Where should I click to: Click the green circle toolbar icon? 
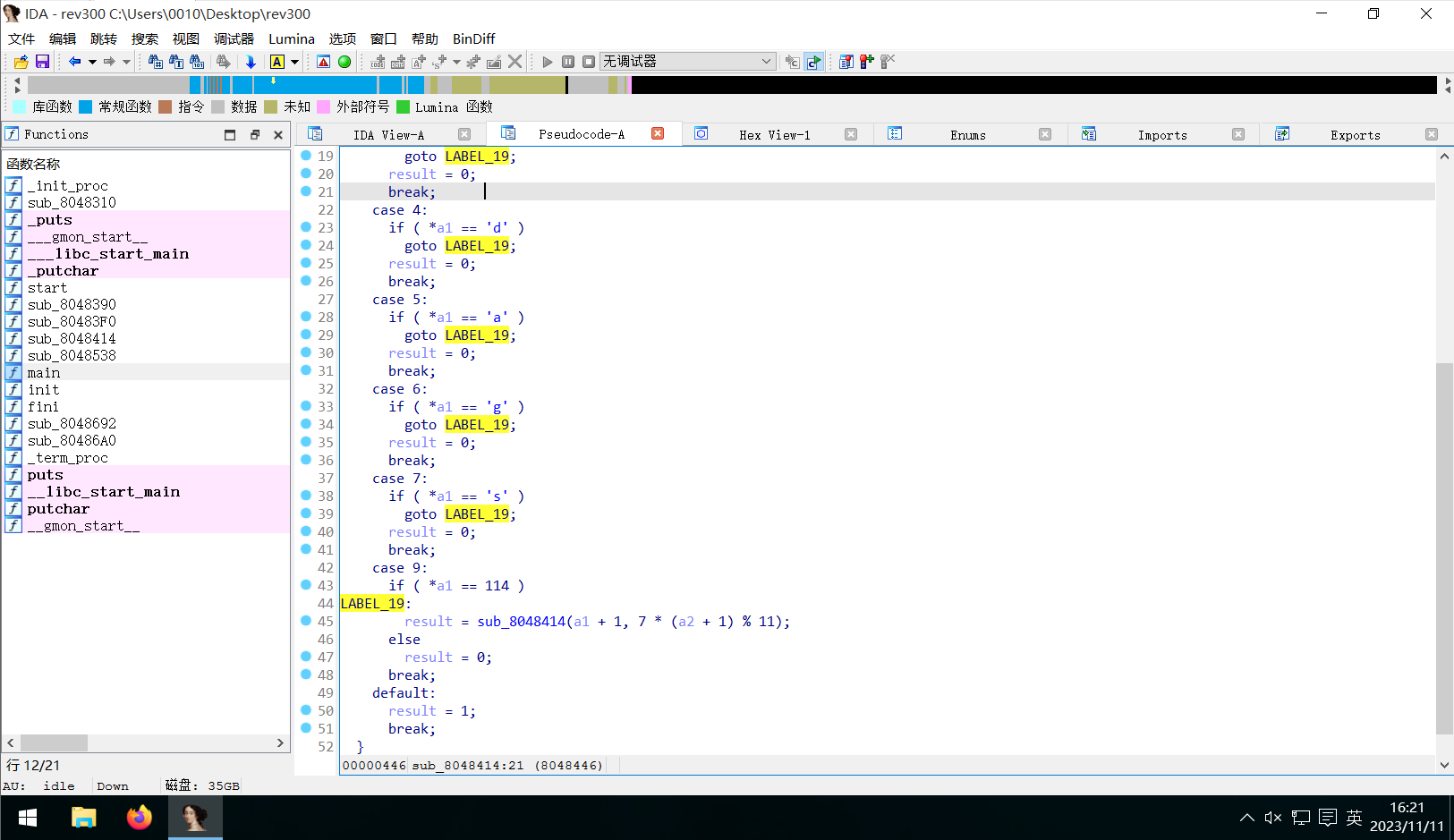point(344,62)
